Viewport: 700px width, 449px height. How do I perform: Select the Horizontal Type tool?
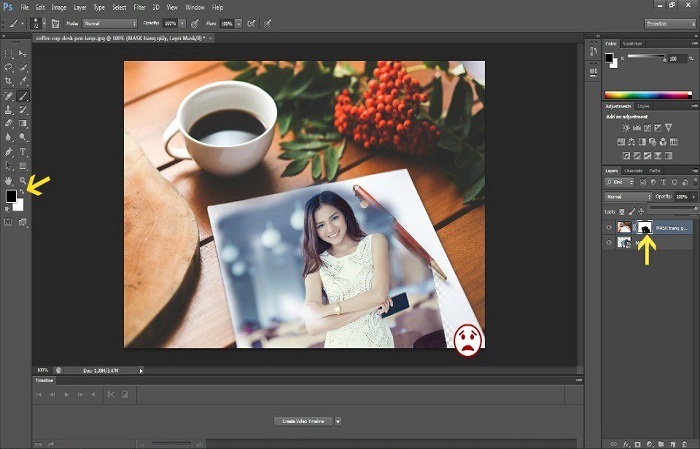(23, 151)
